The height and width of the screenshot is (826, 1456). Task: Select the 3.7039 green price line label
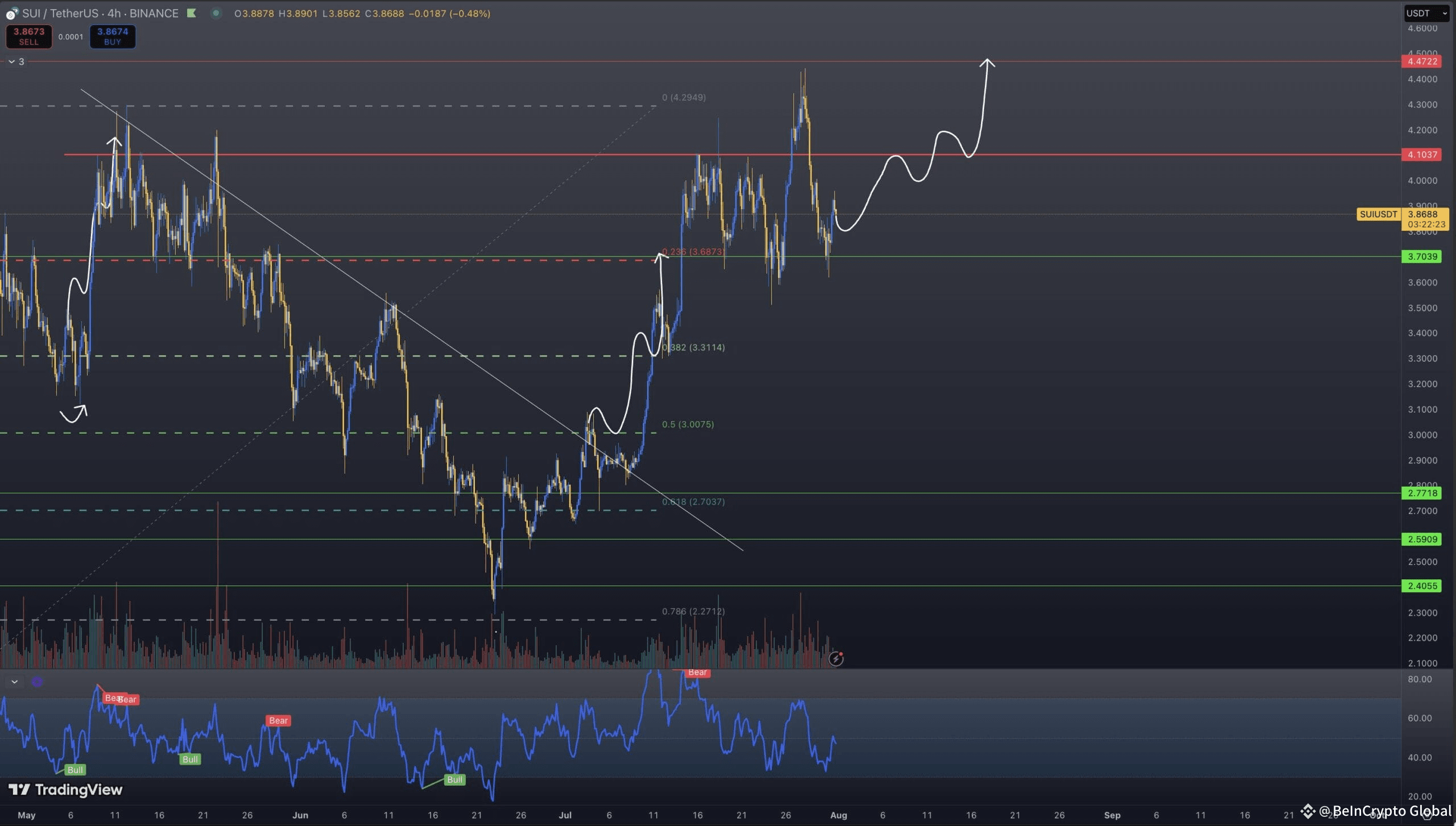pyautogui.click(x=1421, y=256)
